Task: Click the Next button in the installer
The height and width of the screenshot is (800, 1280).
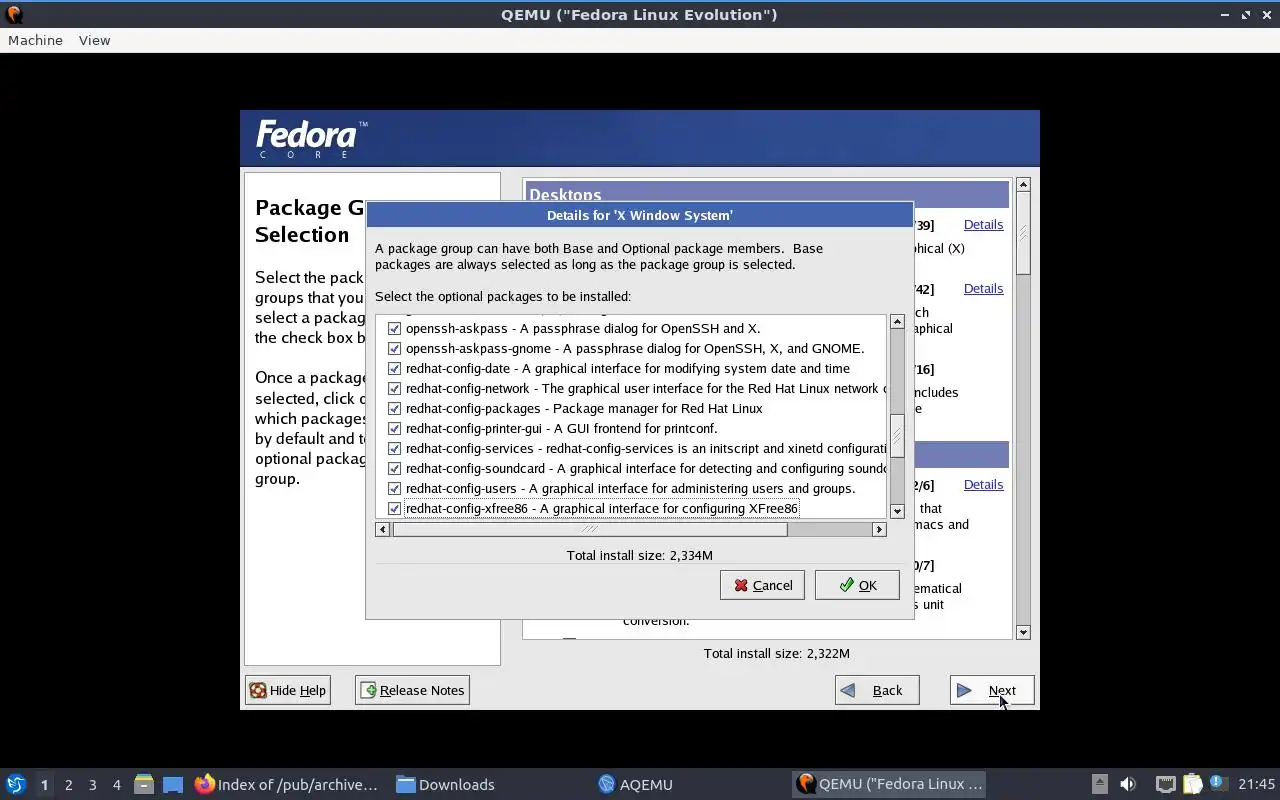Action: click(x=992, y=690)
